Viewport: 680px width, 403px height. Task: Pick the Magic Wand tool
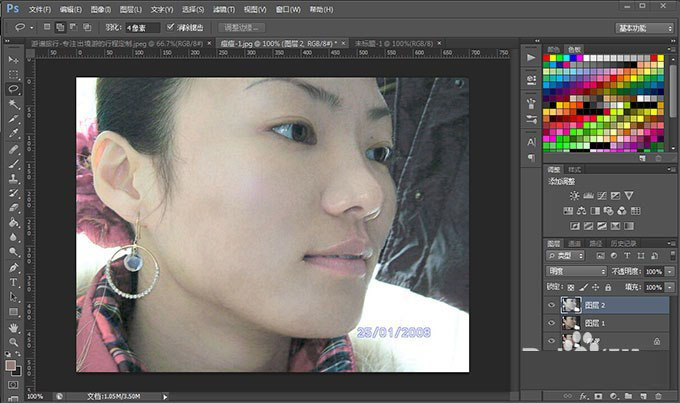(14, 103)
